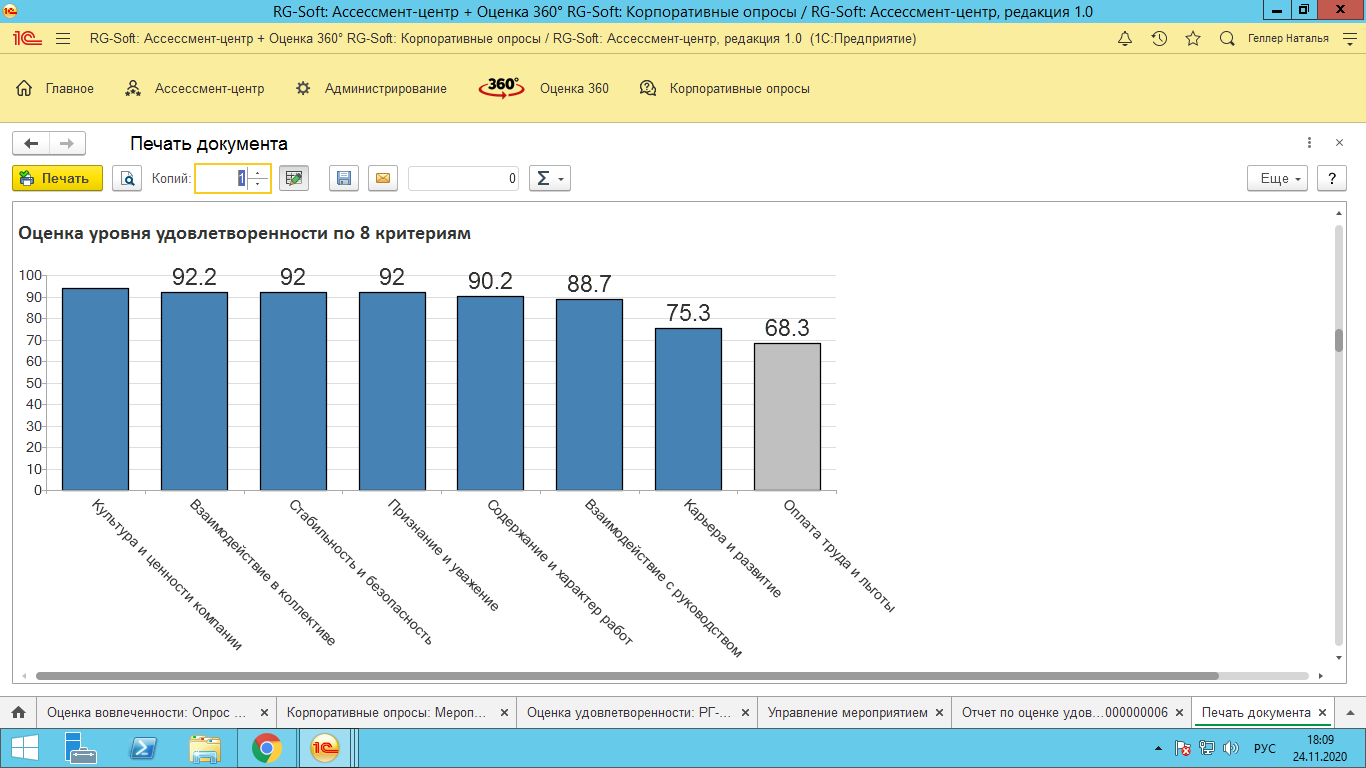Open the Оценка 360 section

[543, 88]
